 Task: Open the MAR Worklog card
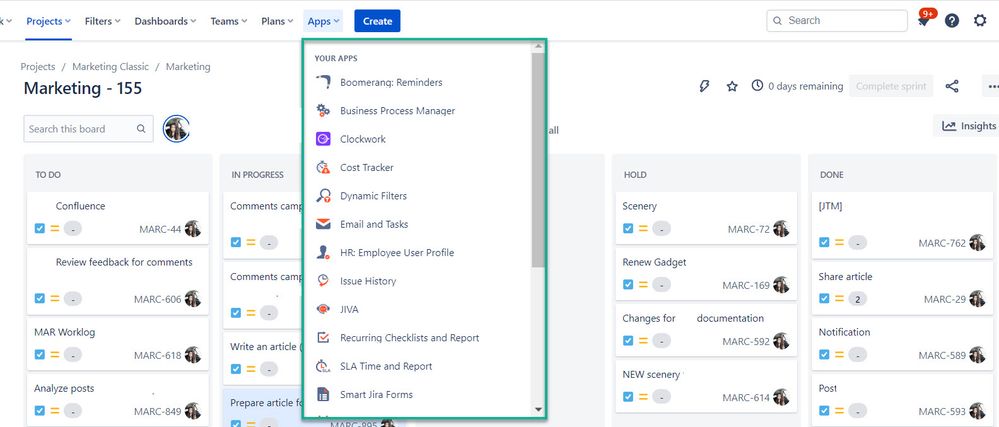(118, 344)
